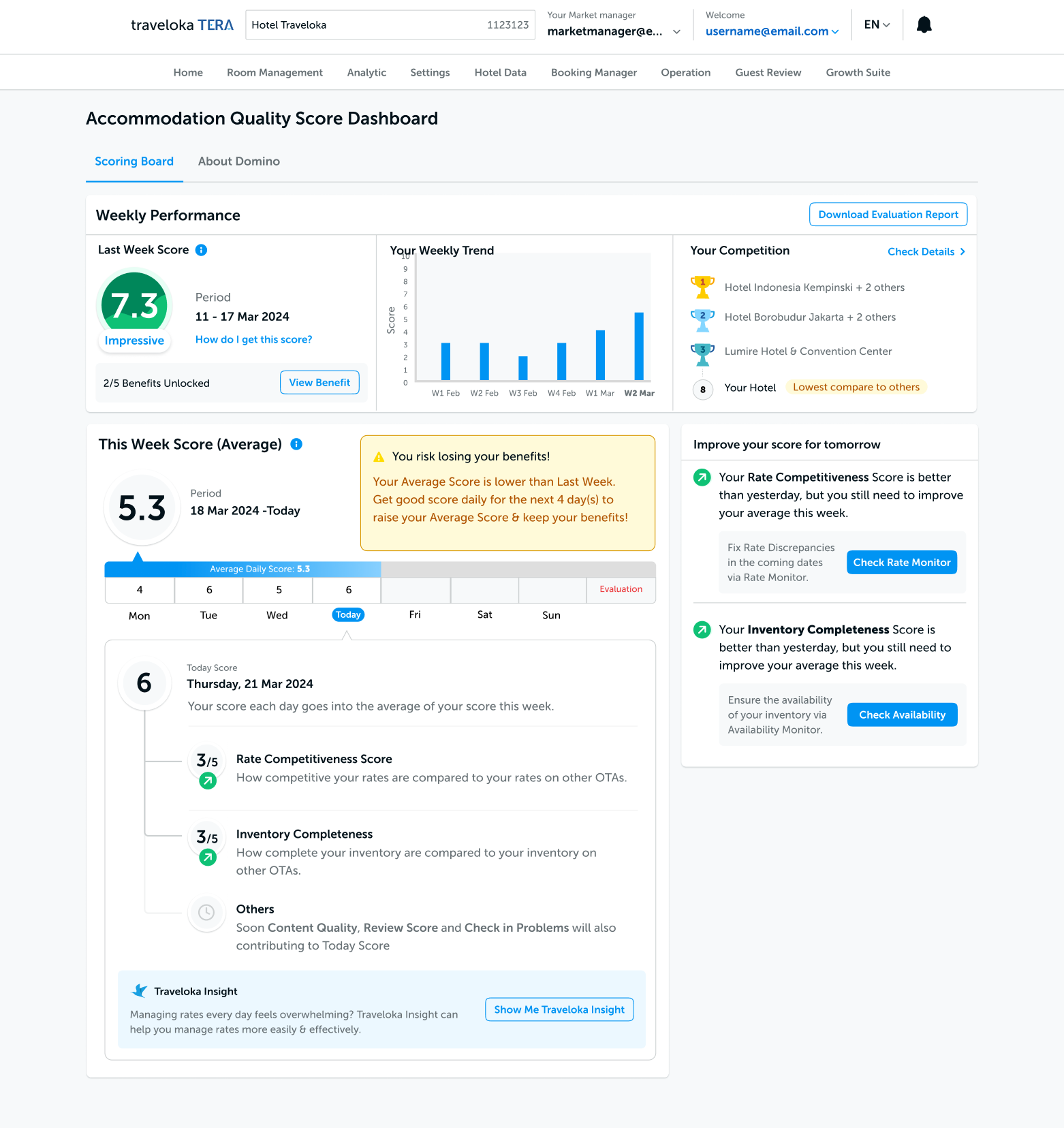1064x1128 pixels.
Task: Click the rank 8 badge for Your Hotel
Action: click(703, 390)
